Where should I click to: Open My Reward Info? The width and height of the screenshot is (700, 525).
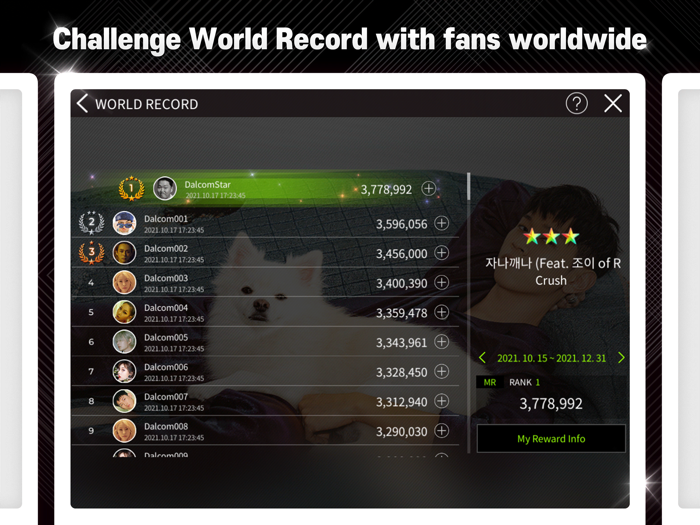pos(551,438)
